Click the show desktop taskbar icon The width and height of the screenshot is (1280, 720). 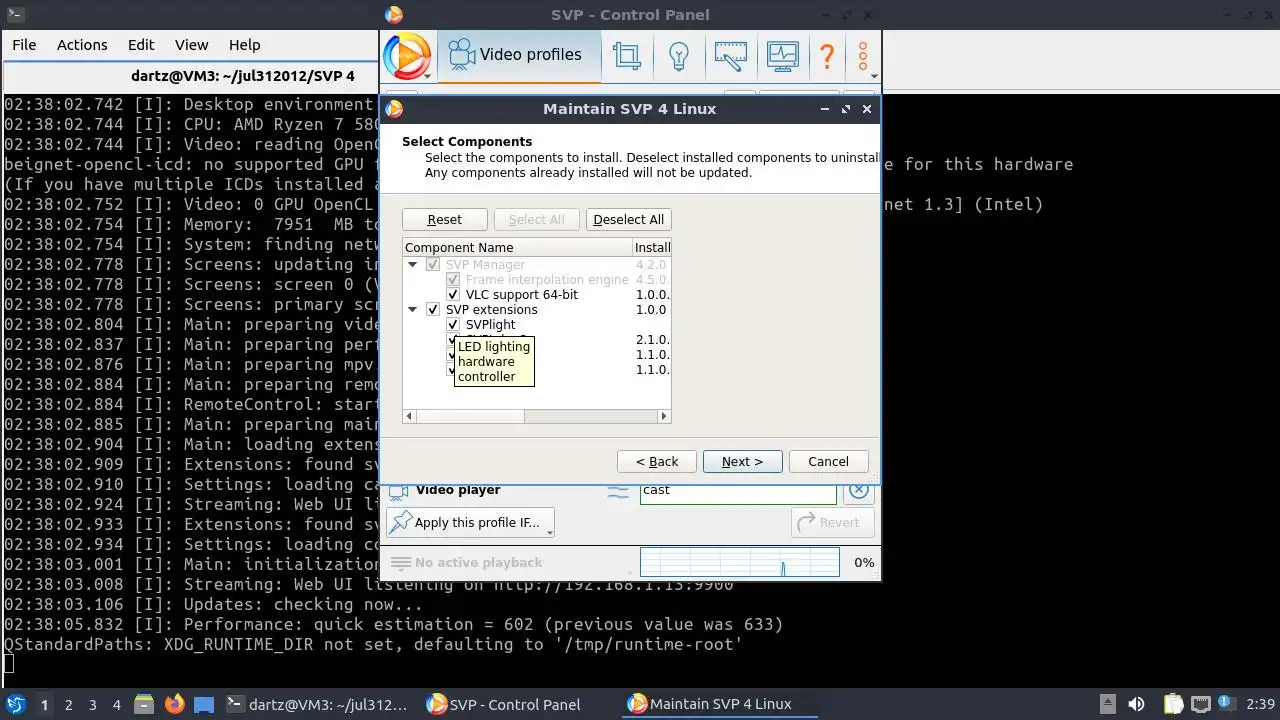(204, 704)
